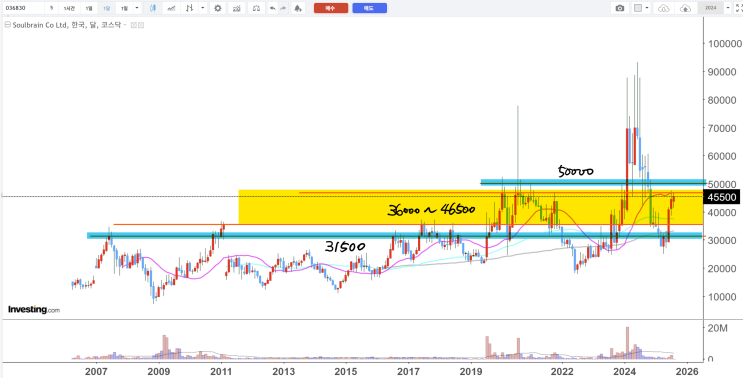Collapse the Soulbrain Co Ltd legend
The height and width of the screenshot is (378, 743).
coord(7,25)
